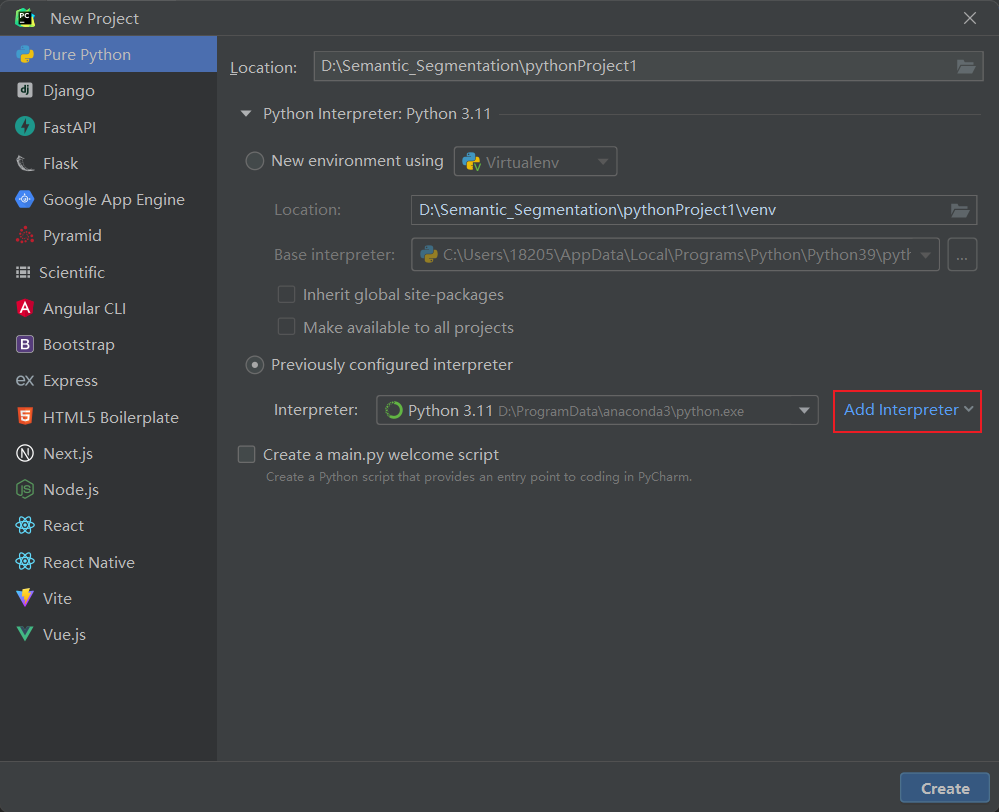
Task: Click the React Native atom icon
Action: click(x=25, y=562)
